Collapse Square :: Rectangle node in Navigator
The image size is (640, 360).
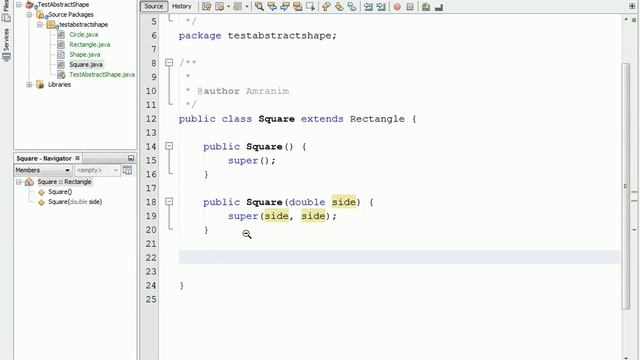(x=19, y=182)
